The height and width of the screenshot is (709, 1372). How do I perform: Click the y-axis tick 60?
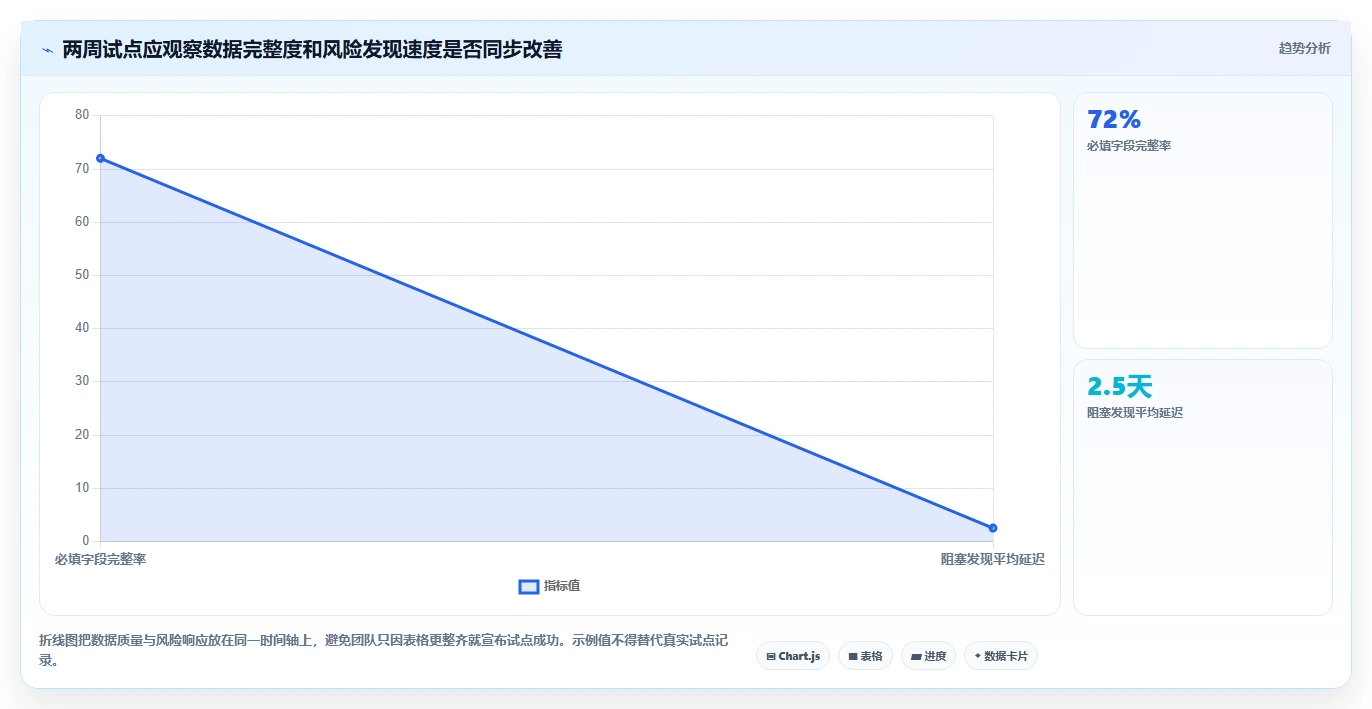82,222
